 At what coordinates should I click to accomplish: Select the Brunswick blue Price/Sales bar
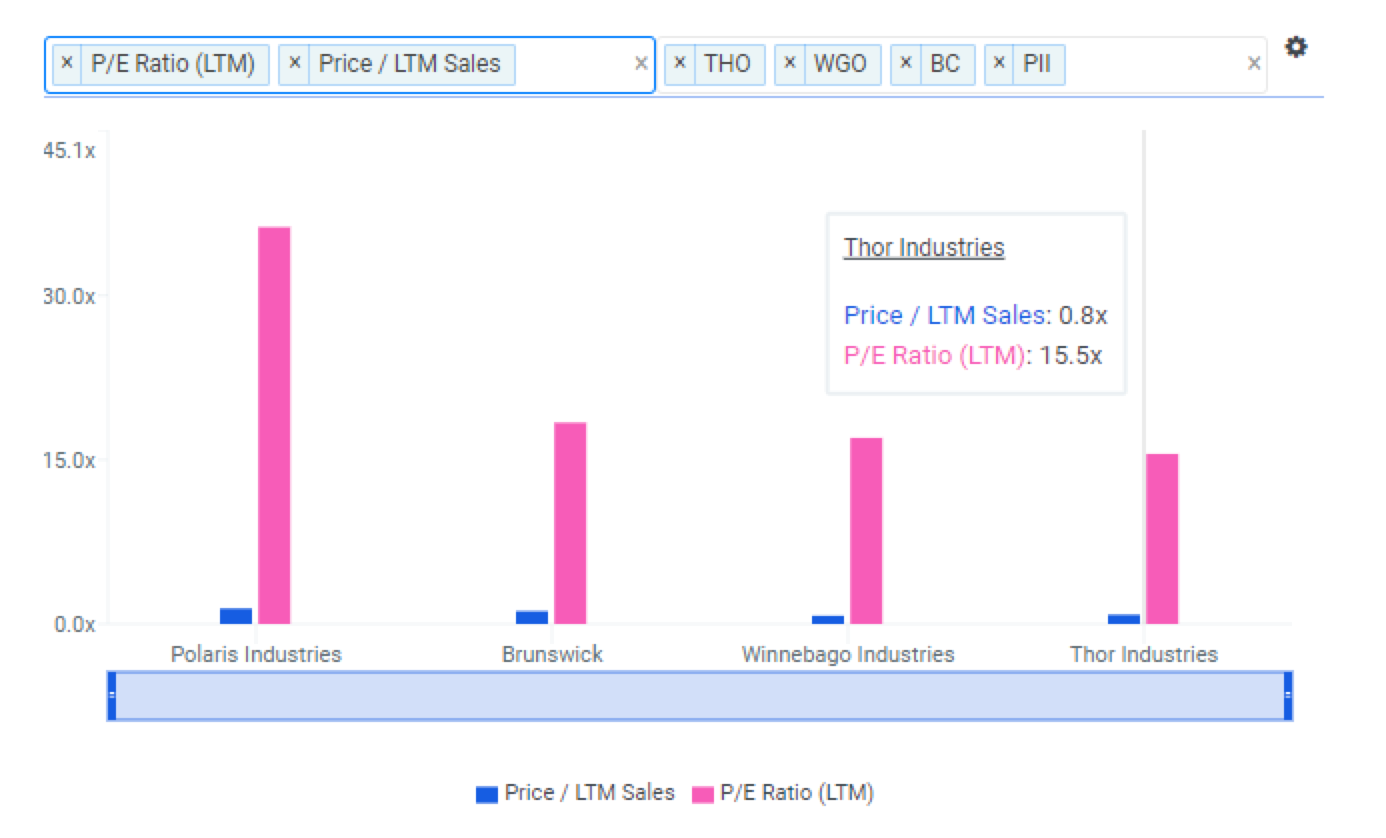[x=532, y=617]
